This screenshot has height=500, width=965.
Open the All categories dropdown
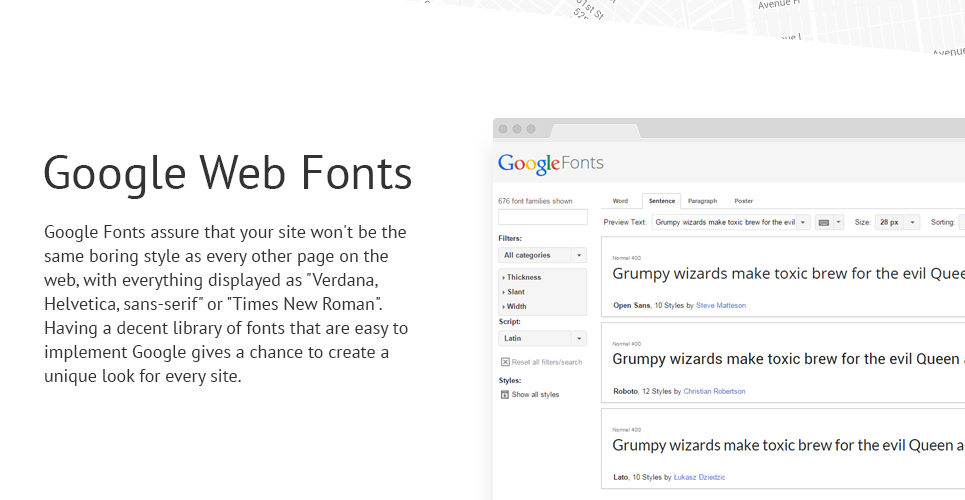[x=542, y=255]
